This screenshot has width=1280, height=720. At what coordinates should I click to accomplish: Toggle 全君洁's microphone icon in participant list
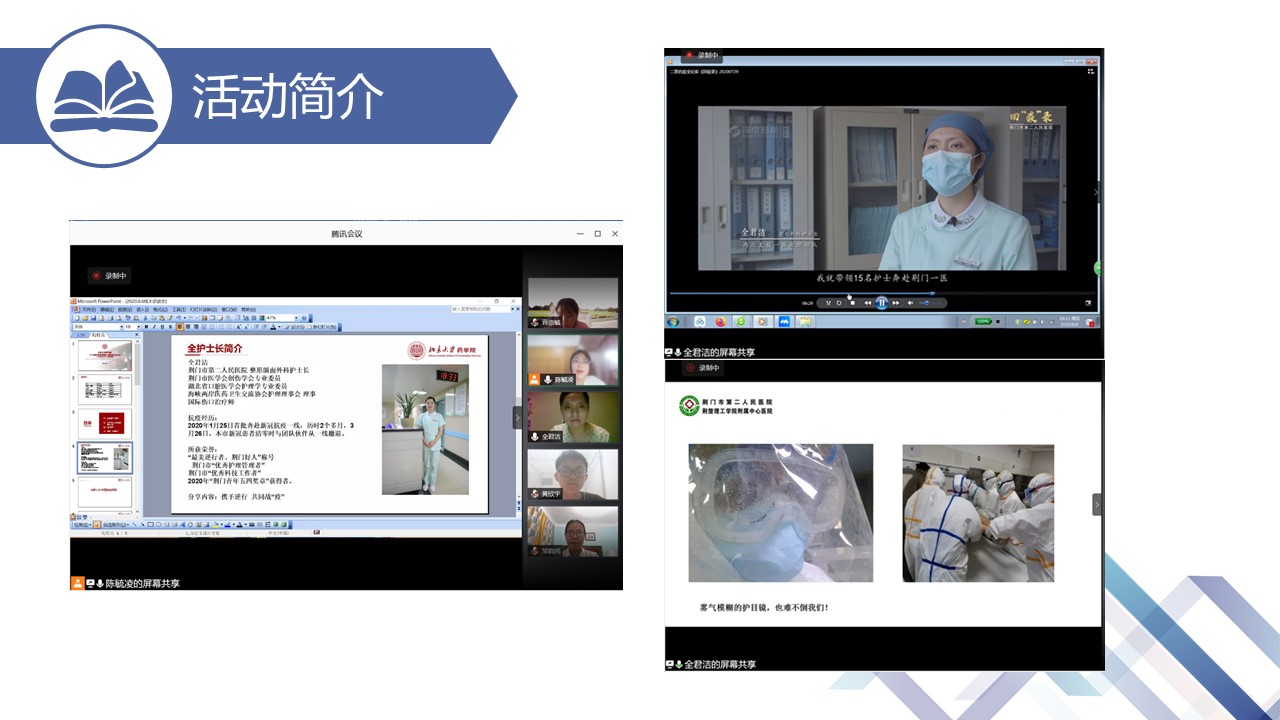coord(535,437)
